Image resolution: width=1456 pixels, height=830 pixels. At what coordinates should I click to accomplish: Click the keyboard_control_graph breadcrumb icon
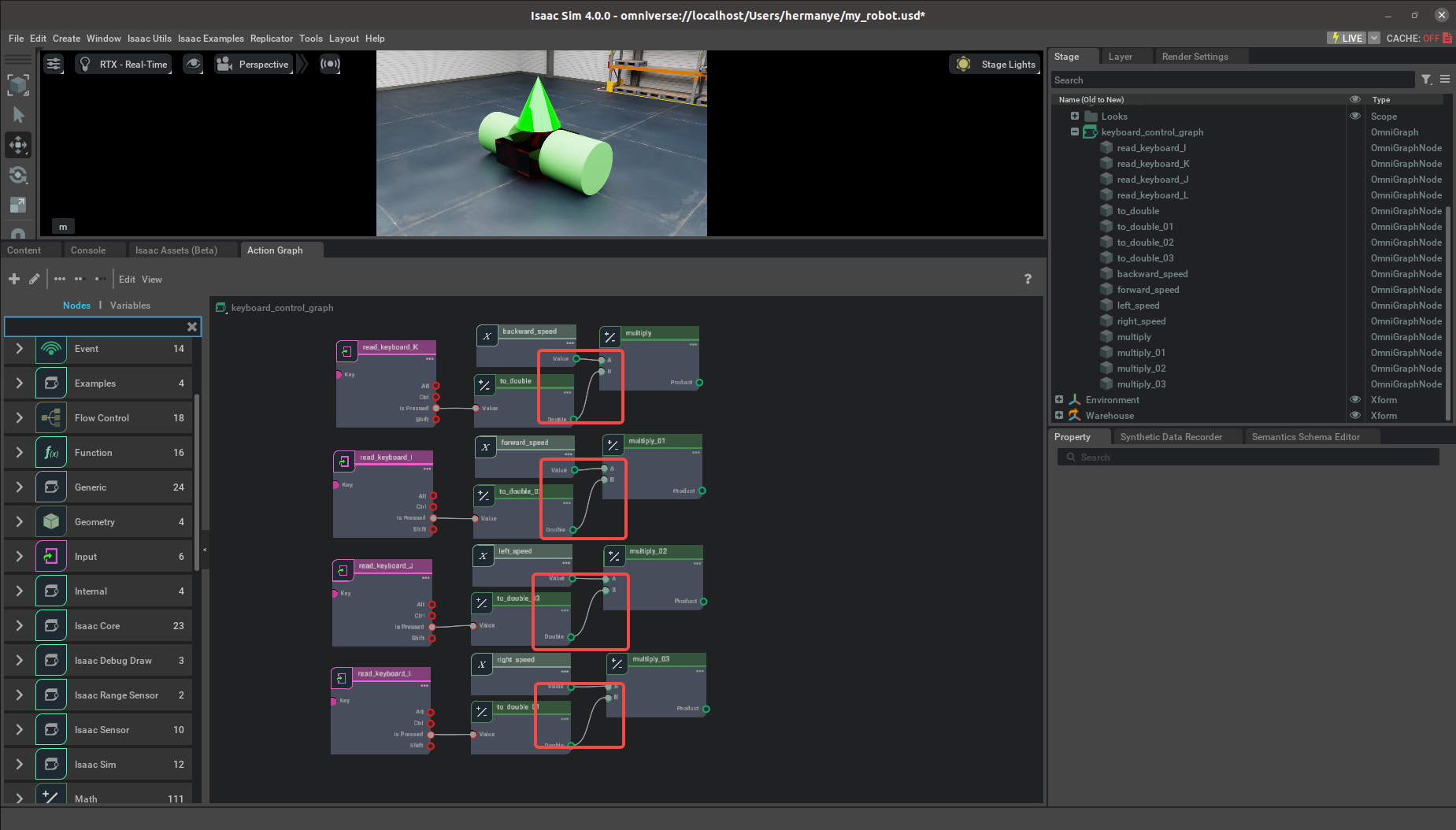click(221, 307)
